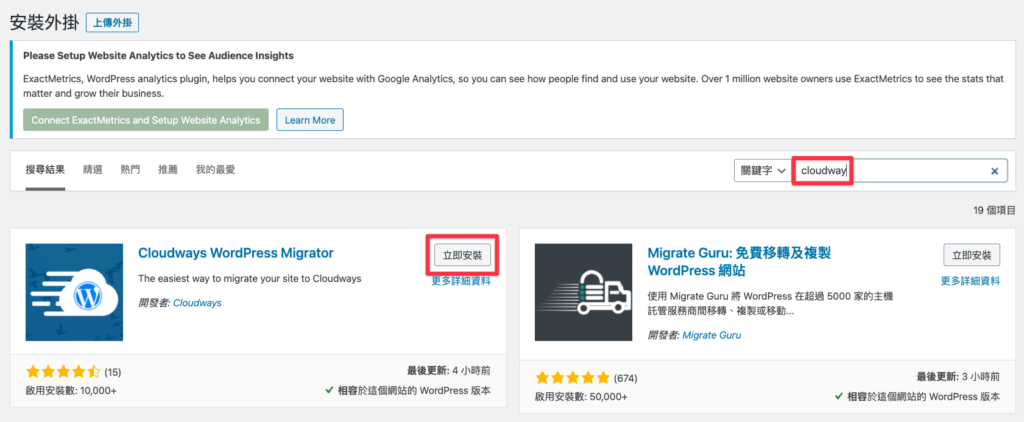Click the Migrate Guru developer link
Image resolution: width=1024 pixels, height=422 pixels.
[x=712, y=335]
